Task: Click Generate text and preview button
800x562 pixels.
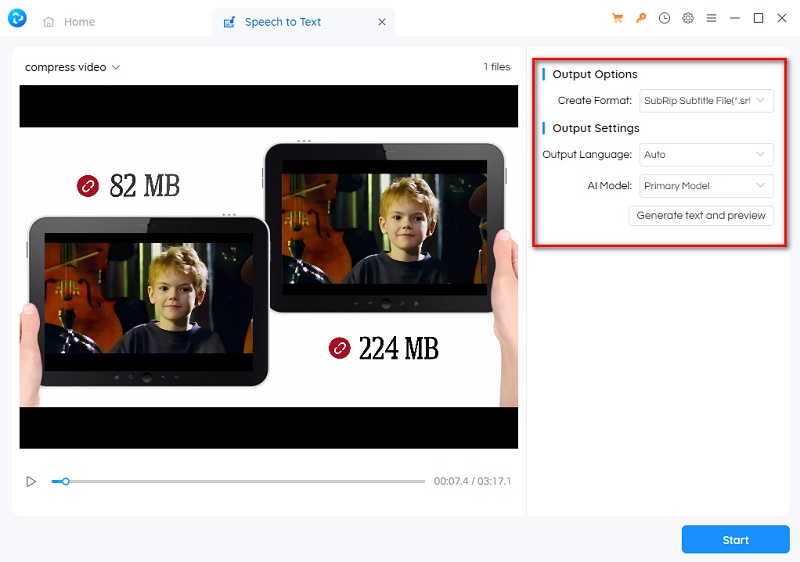Action: click(701, 216)
